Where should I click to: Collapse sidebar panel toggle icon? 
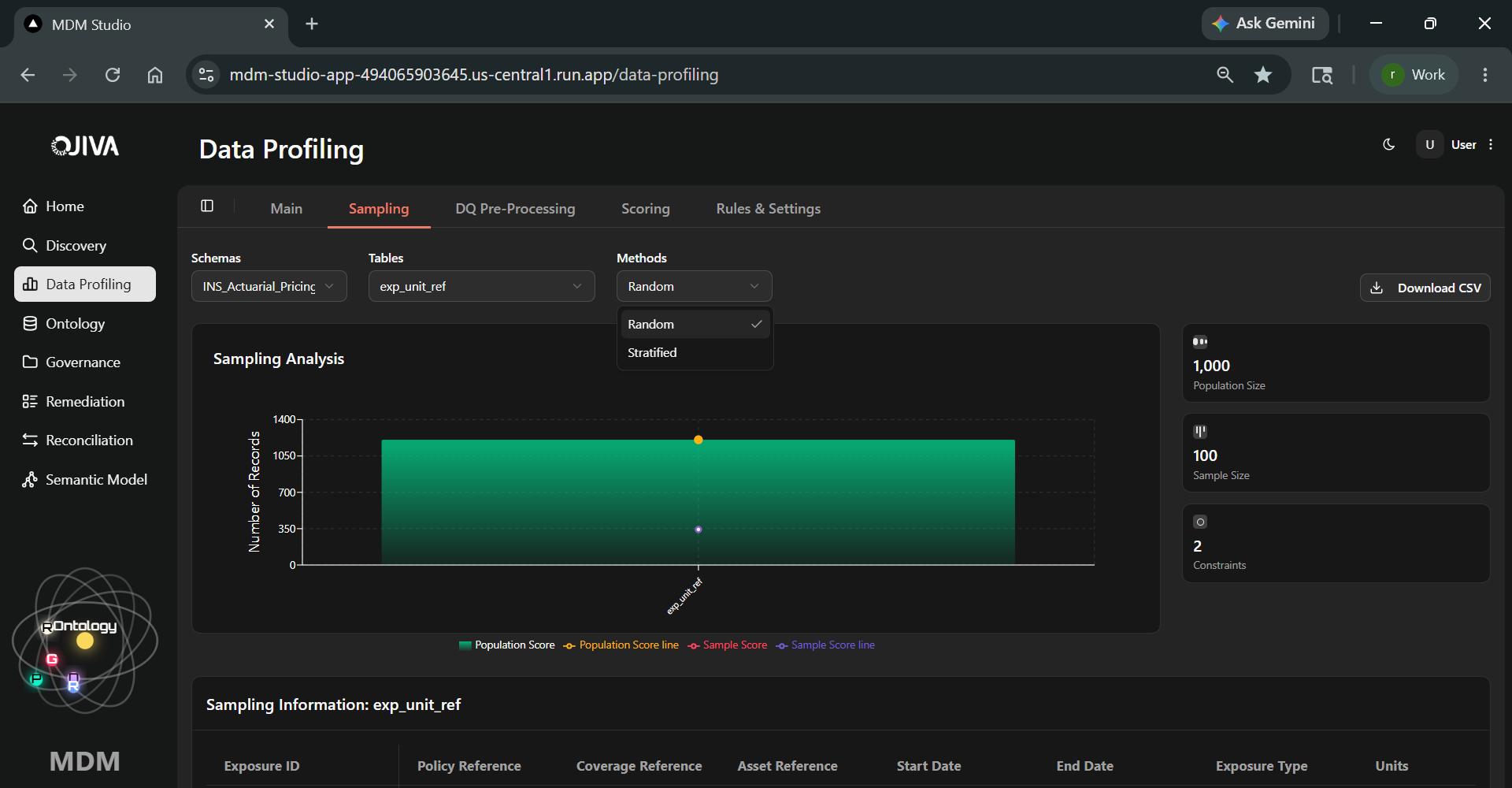coord(207,206)
